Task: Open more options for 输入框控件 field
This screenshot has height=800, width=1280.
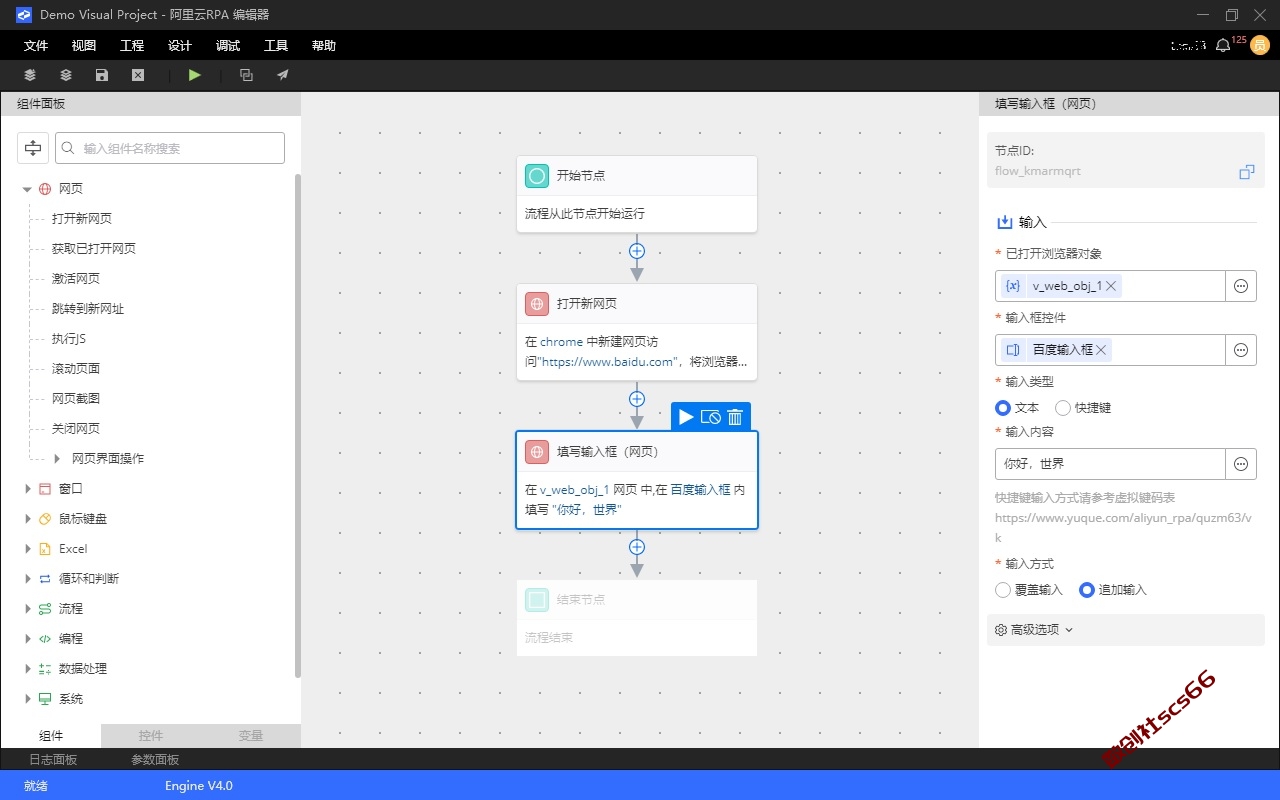Action: (x=1241, y=350)
